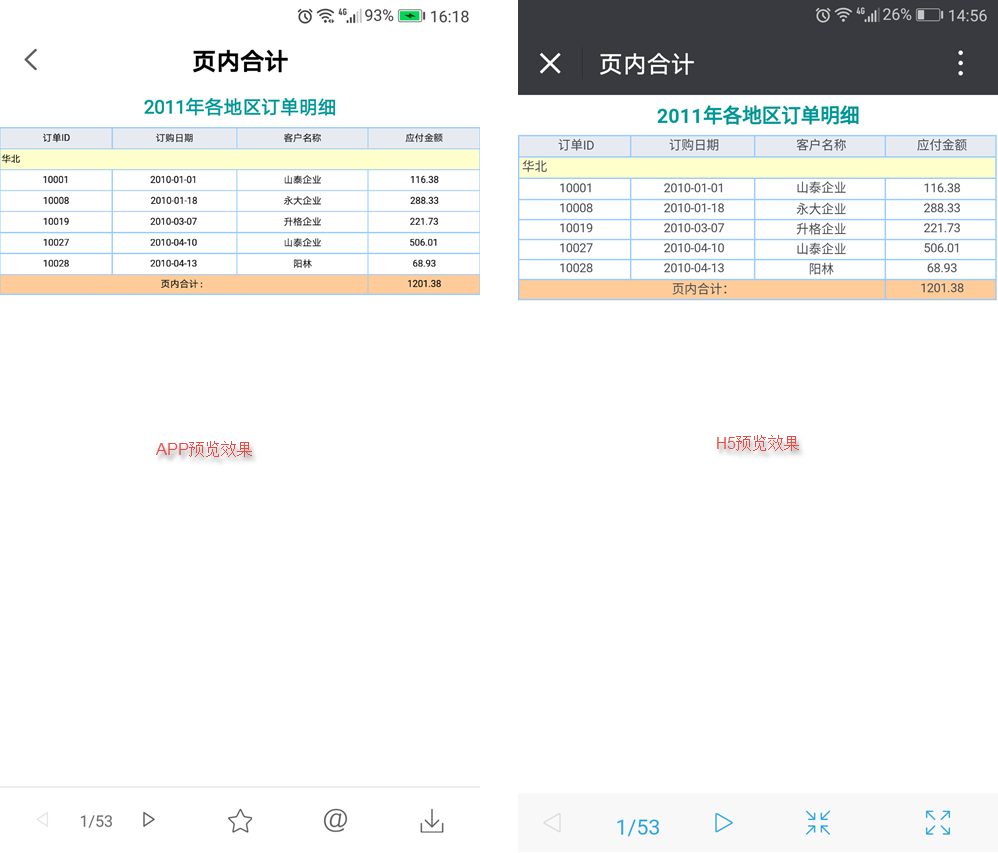The image size is (998, 853).
Task: Go to previous page in APP preview
Action: coord(43,820)
